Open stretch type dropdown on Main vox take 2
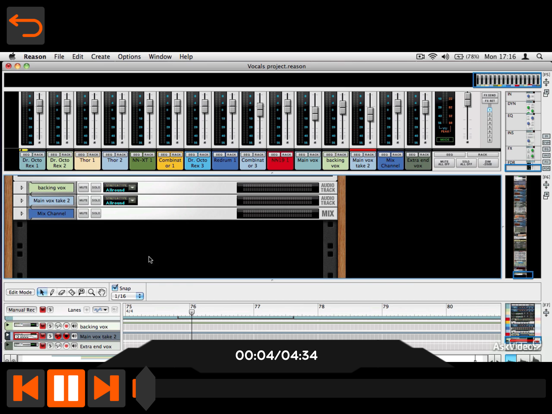 click(132, 201)
